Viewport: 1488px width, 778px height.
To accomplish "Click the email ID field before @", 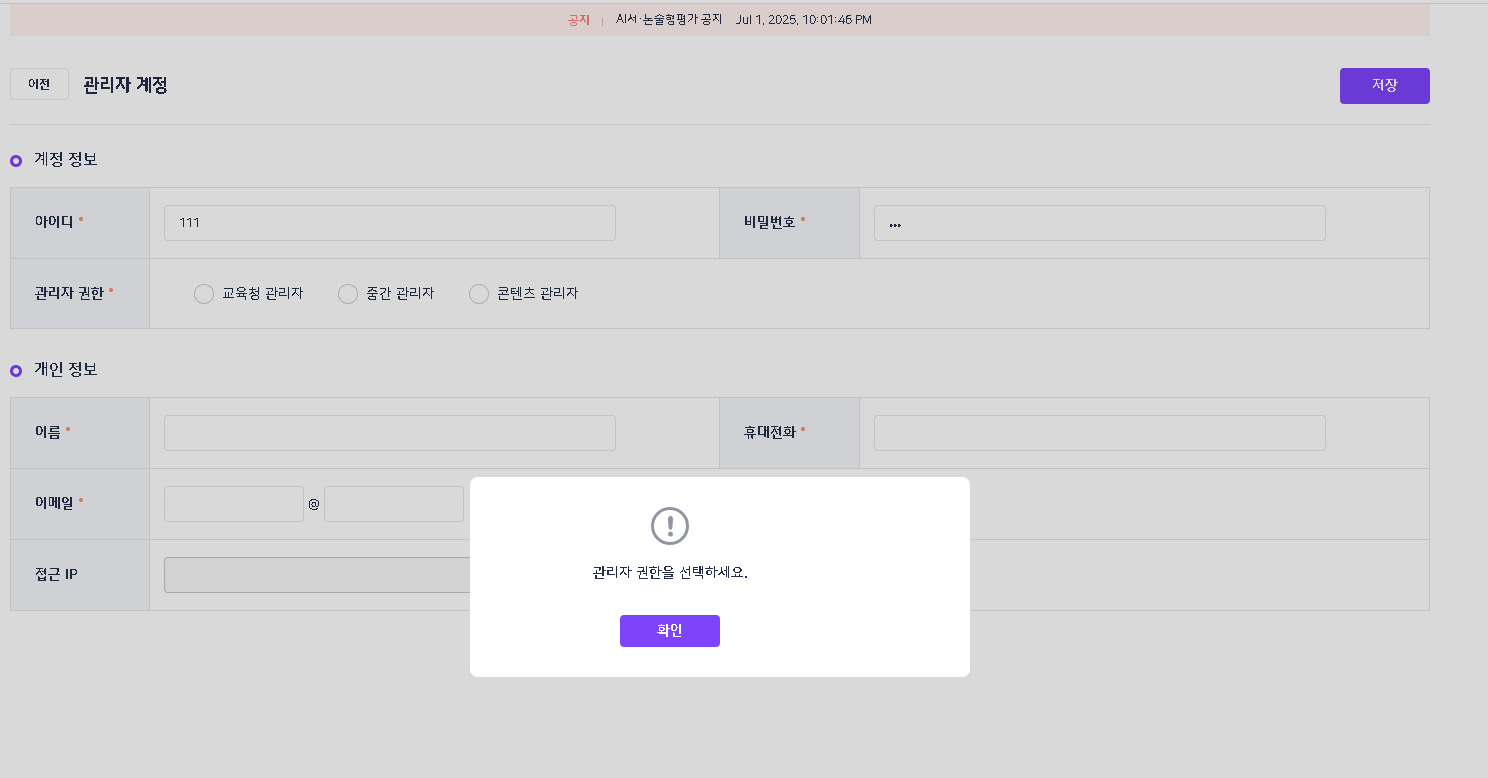I will 233,504.
